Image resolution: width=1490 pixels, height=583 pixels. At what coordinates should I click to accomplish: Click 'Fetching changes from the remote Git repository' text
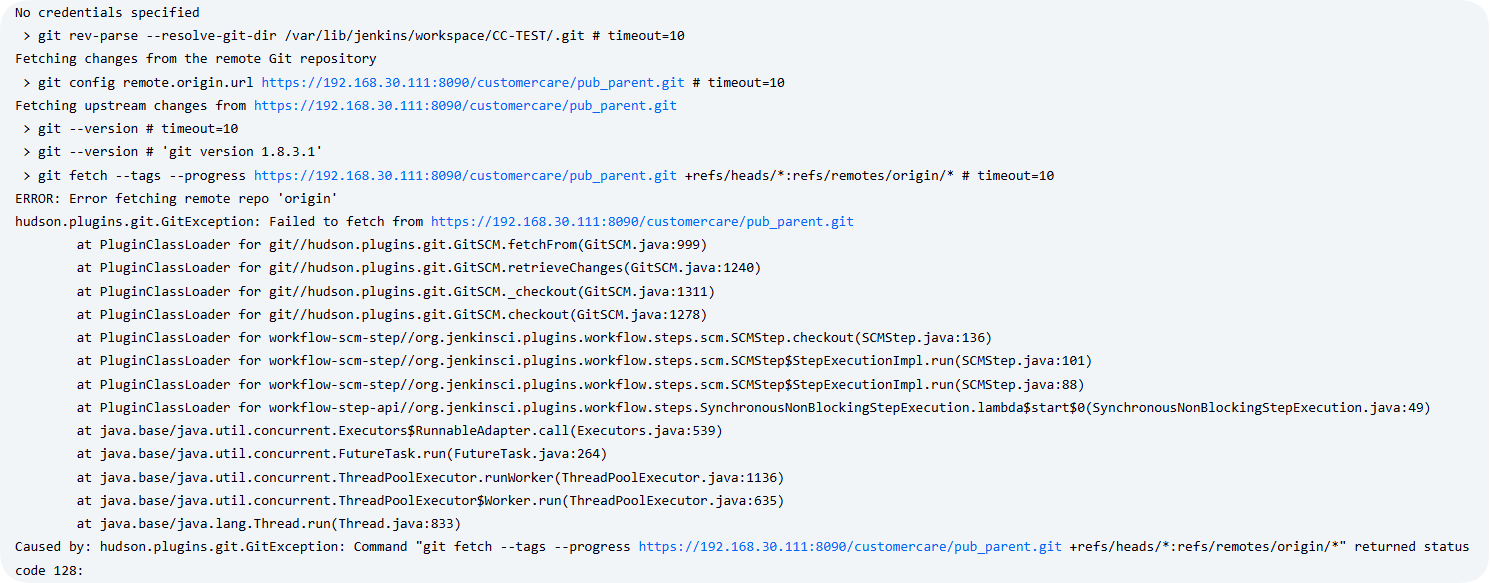(195, 59)
